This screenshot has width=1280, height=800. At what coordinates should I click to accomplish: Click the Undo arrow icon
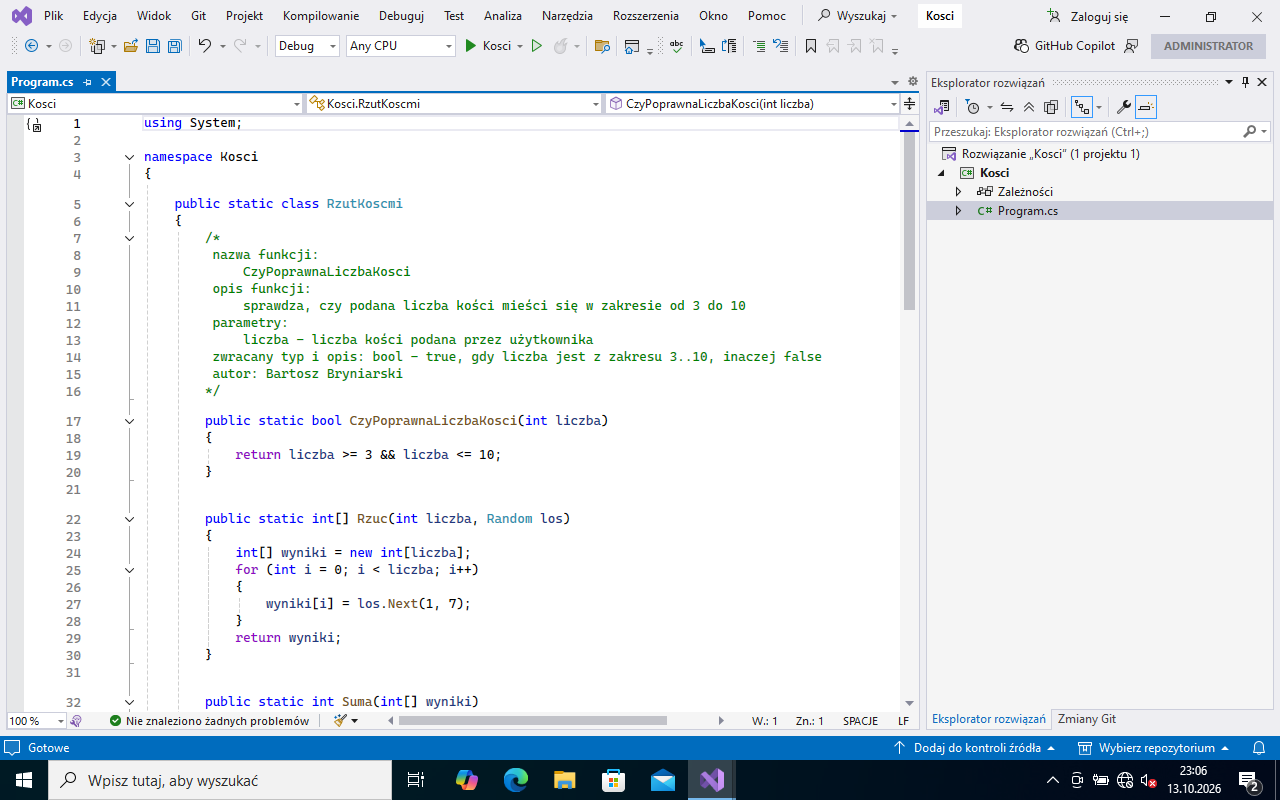pos(204,46)
